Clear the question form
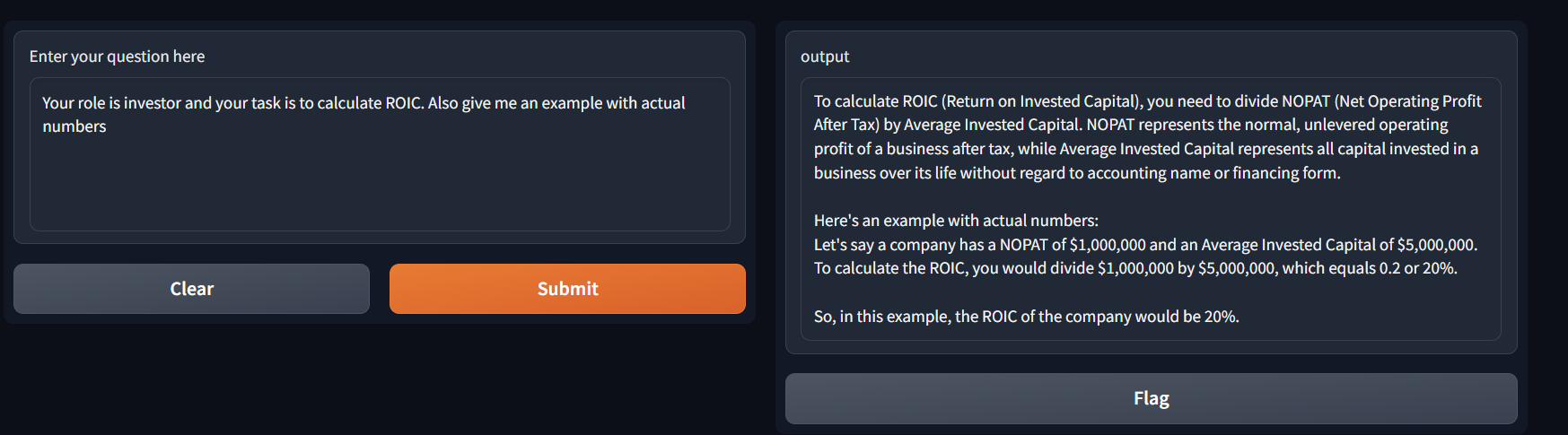 pos(191,289)
